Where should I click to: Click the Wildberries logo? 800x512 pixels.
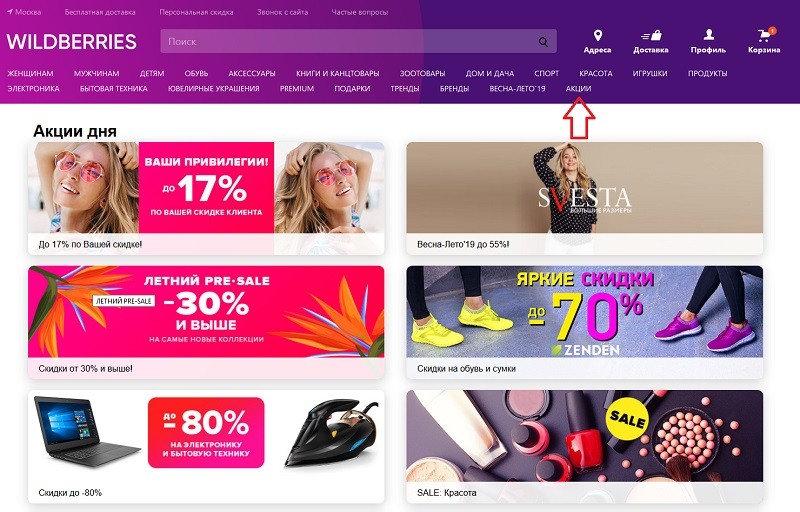coord(71,41)
